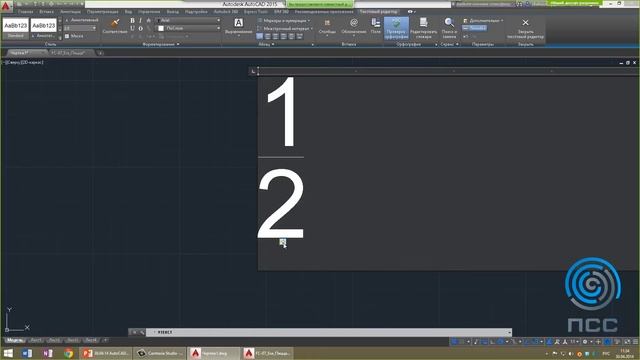Open Edit Dictionaries
Image resolution: width=640 pixels, height=360 pixels.
tap(424, 28)
